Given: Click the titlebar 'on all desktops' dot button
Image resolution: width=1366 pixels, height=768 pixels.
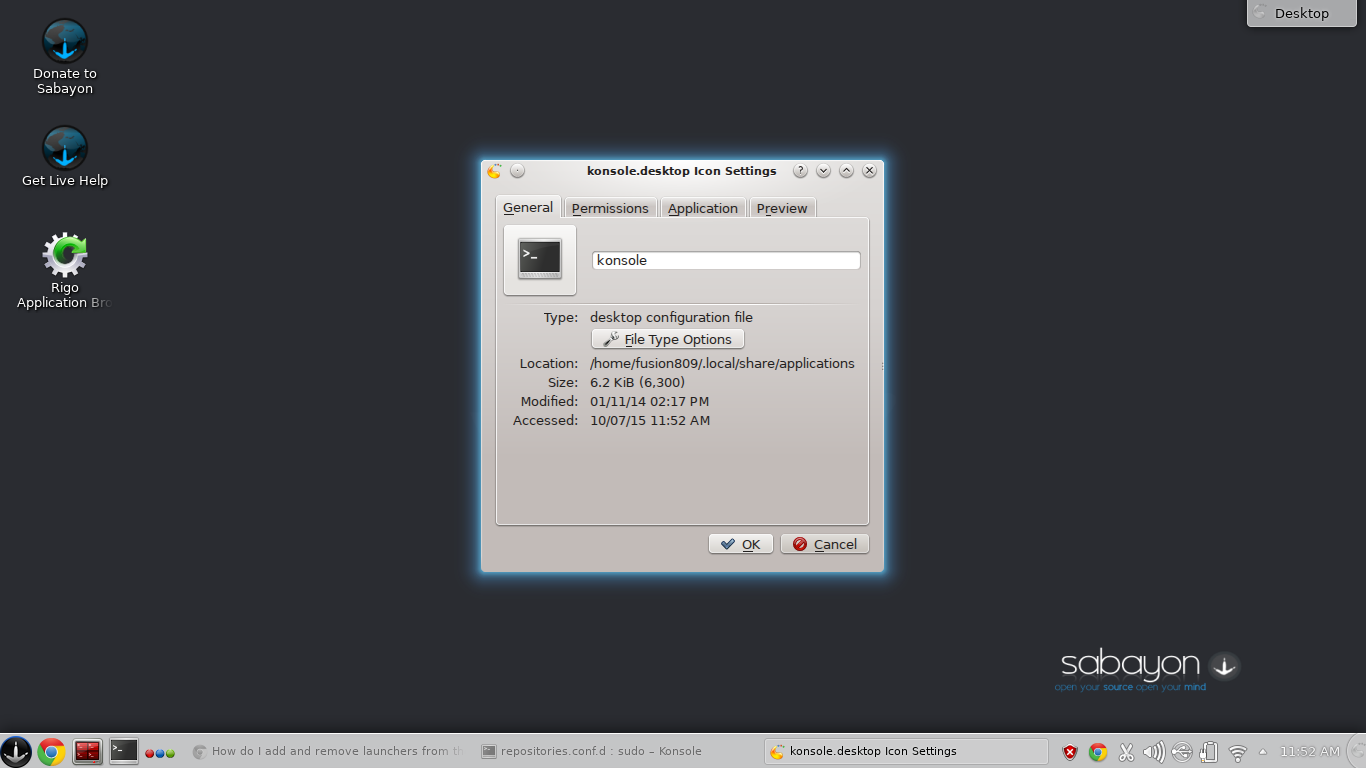Looking at the screenshot, I should (x=517, y=171).
